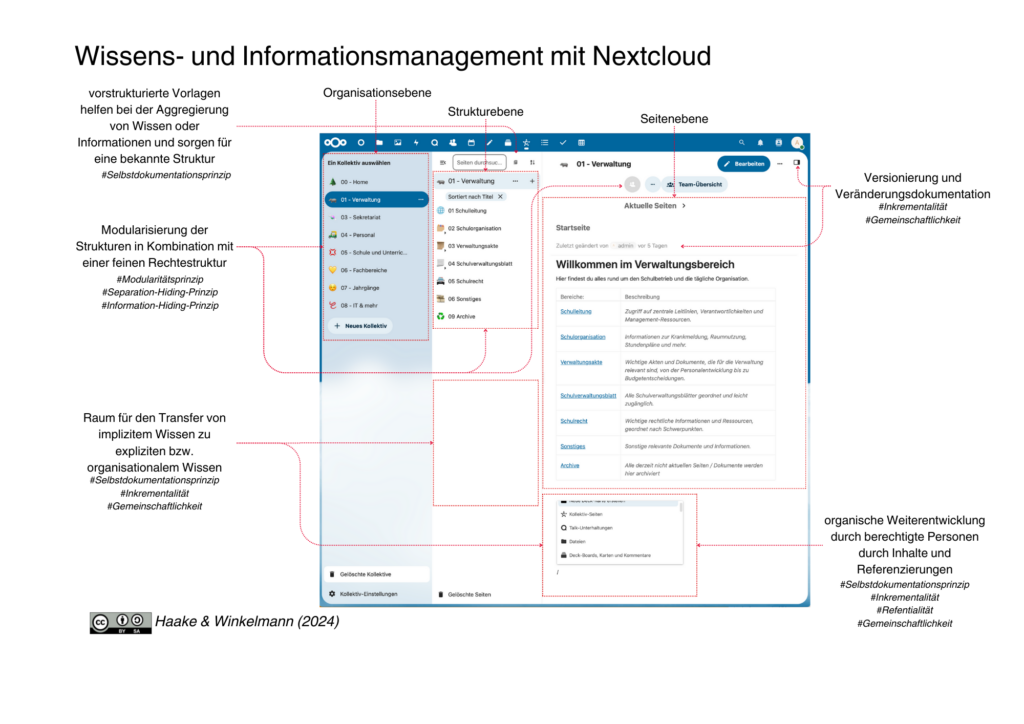
Task: Click the Bearbeiten edit button
Action: (x=744, y=164)
